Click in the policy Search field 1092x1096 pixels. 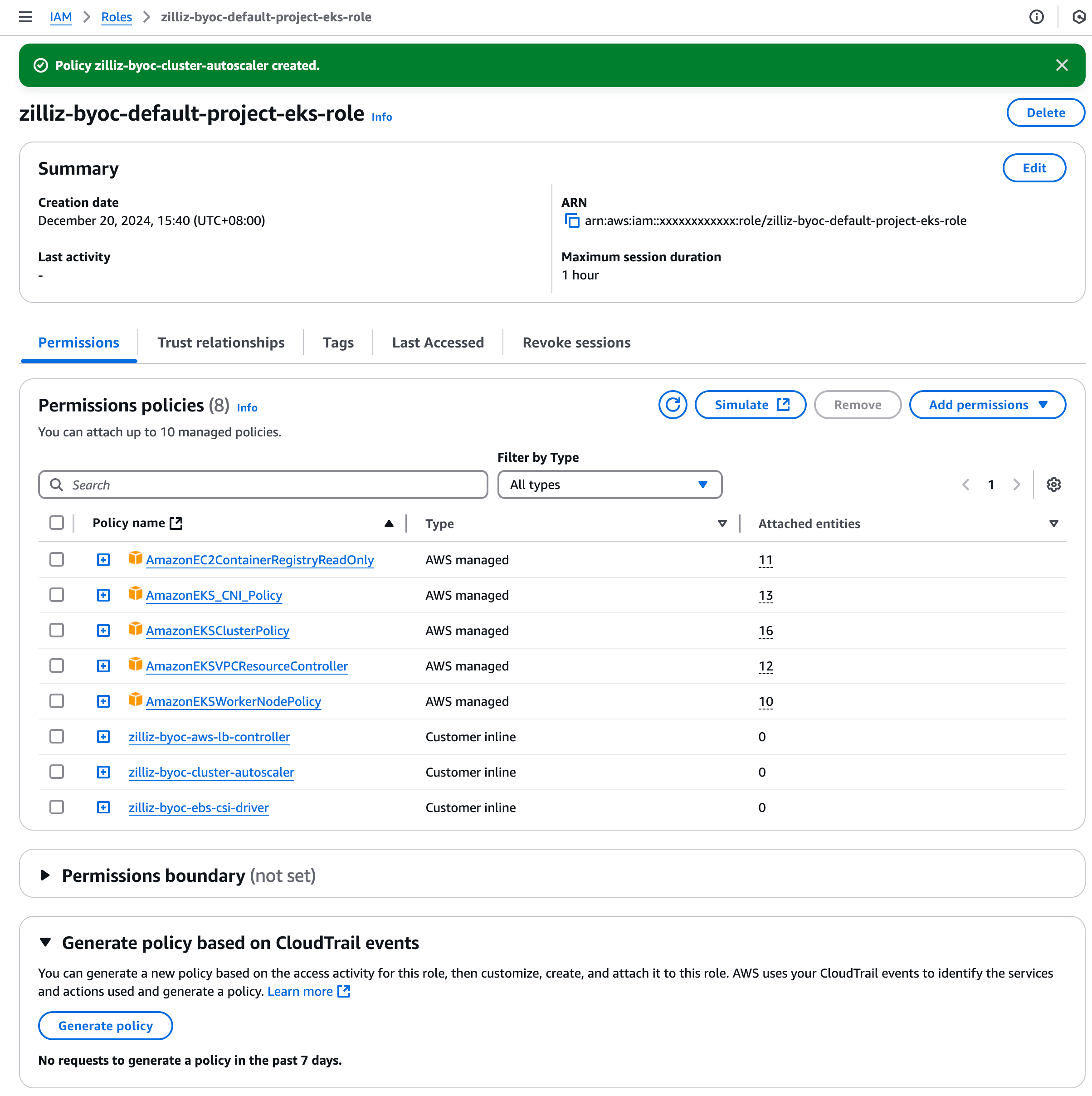point(263,484)
